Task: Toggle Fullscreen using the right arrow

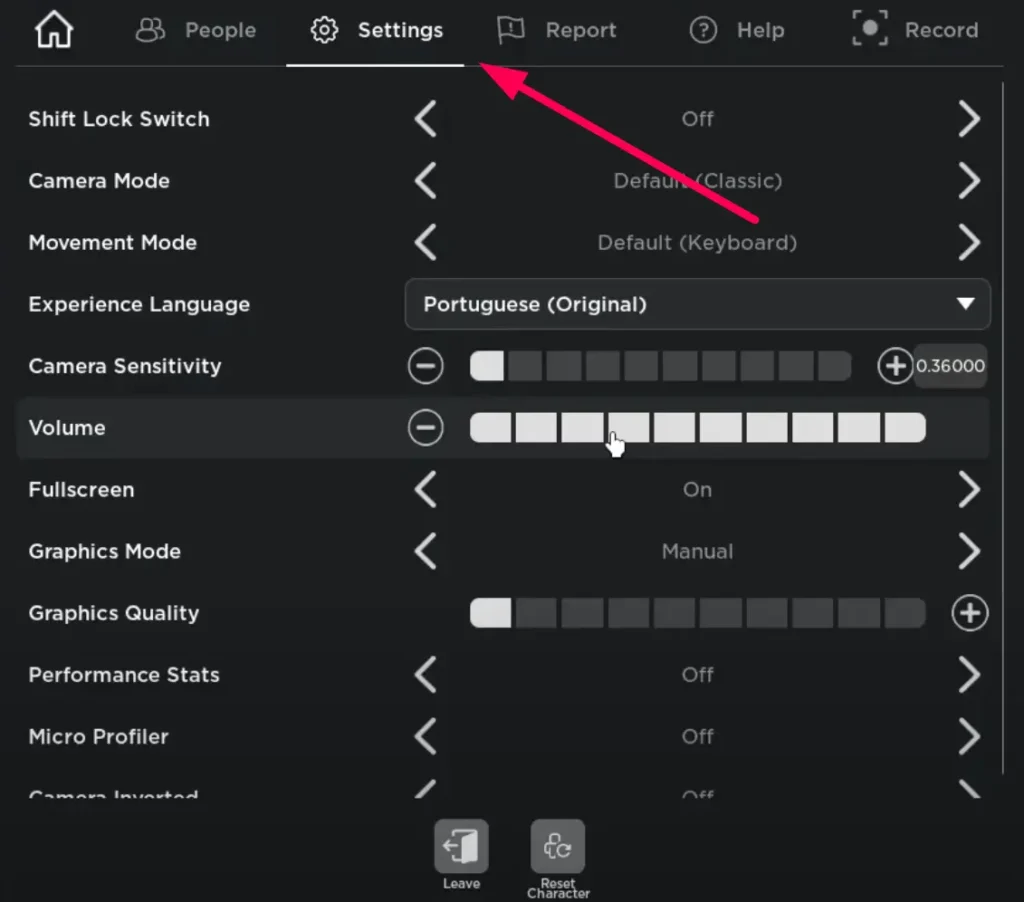Action: pyautogui.click(x=968, y=491)
